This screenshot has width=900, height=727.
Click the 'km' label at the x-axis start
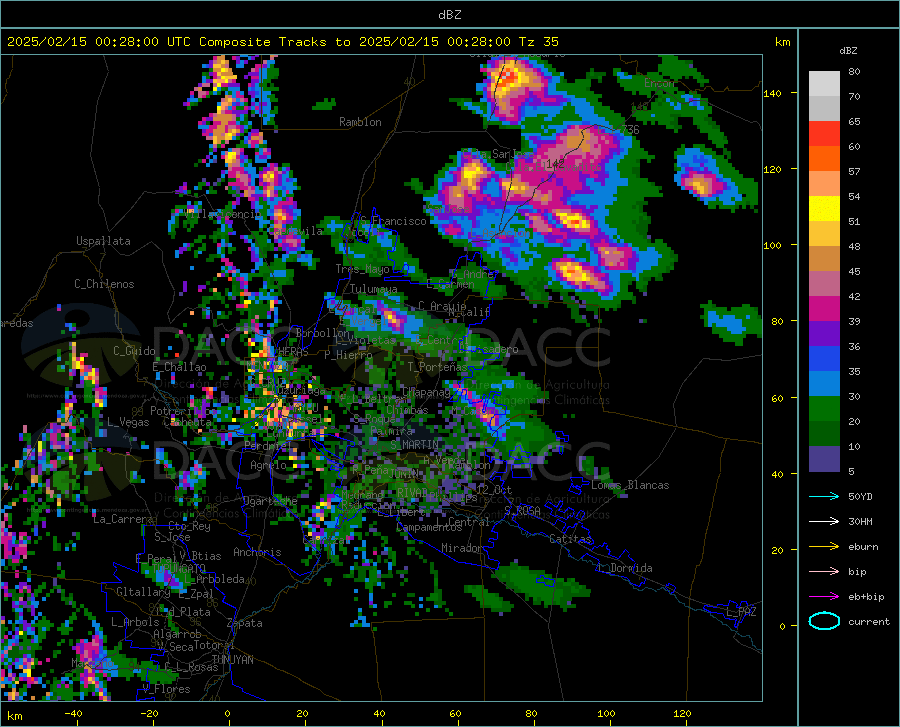click(x=14, y=716)
